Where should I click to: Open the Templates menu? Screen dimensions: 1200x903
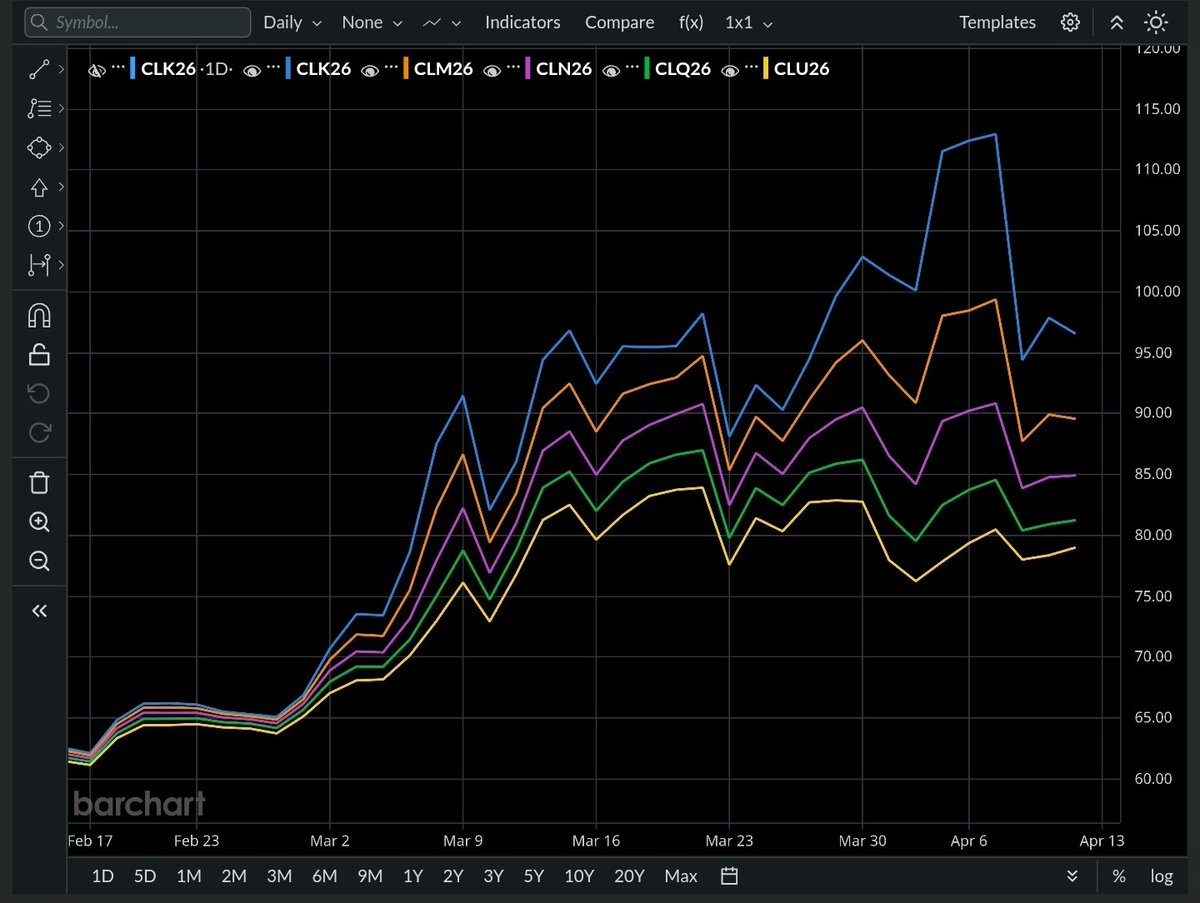[997, 22]
